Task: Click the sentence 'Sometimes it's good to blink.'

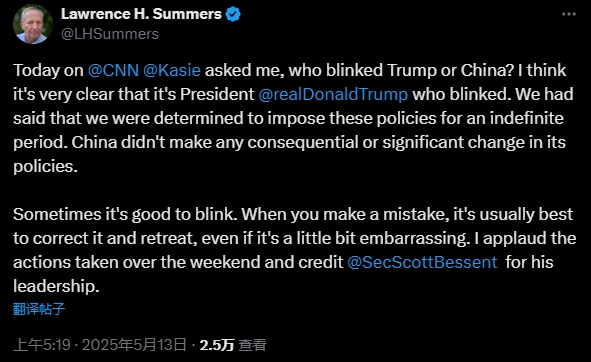Action: click(125, 215)
